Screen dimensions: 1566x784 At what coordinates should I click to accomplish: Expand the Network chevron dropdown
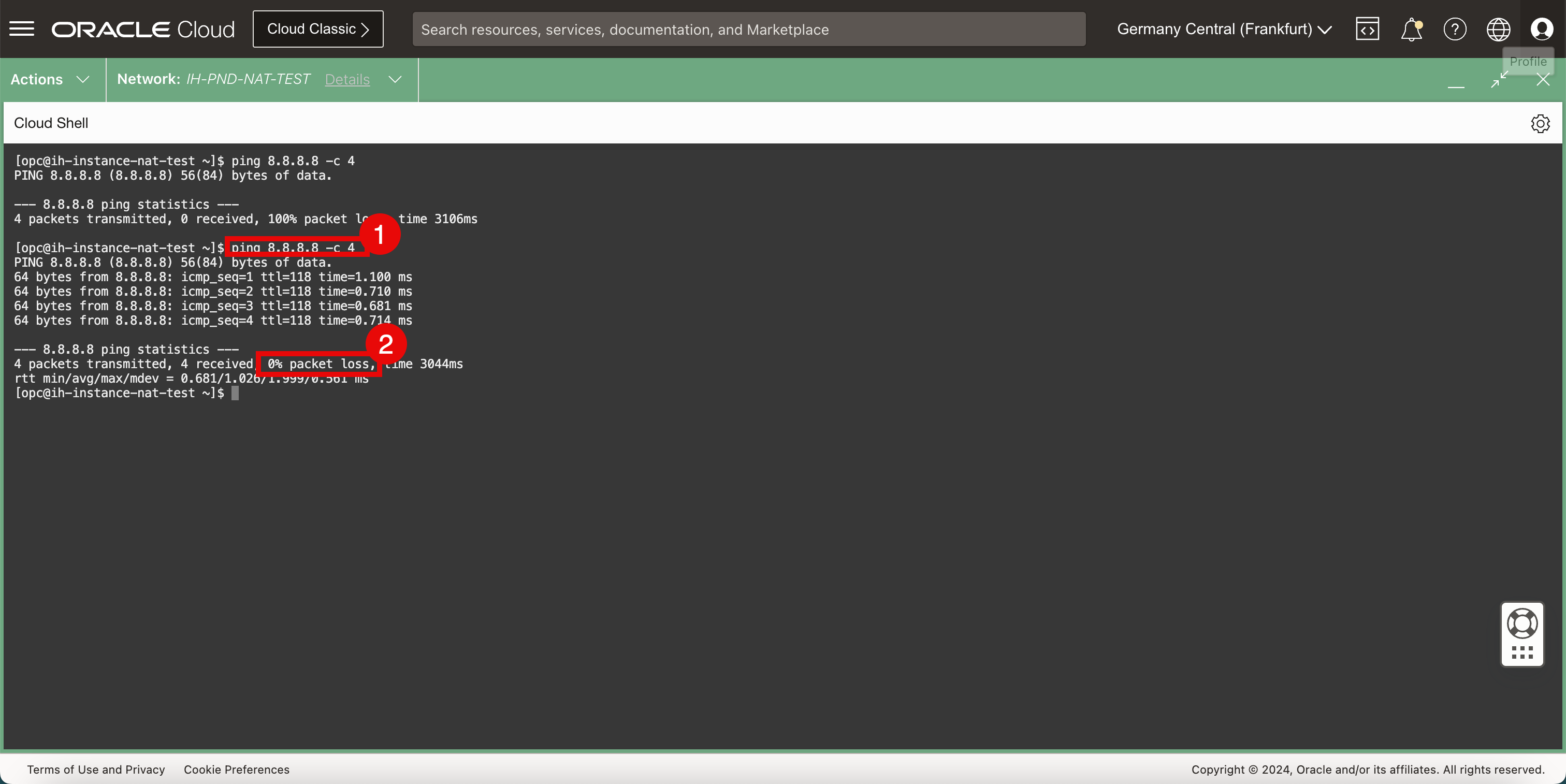click(395, 80)
